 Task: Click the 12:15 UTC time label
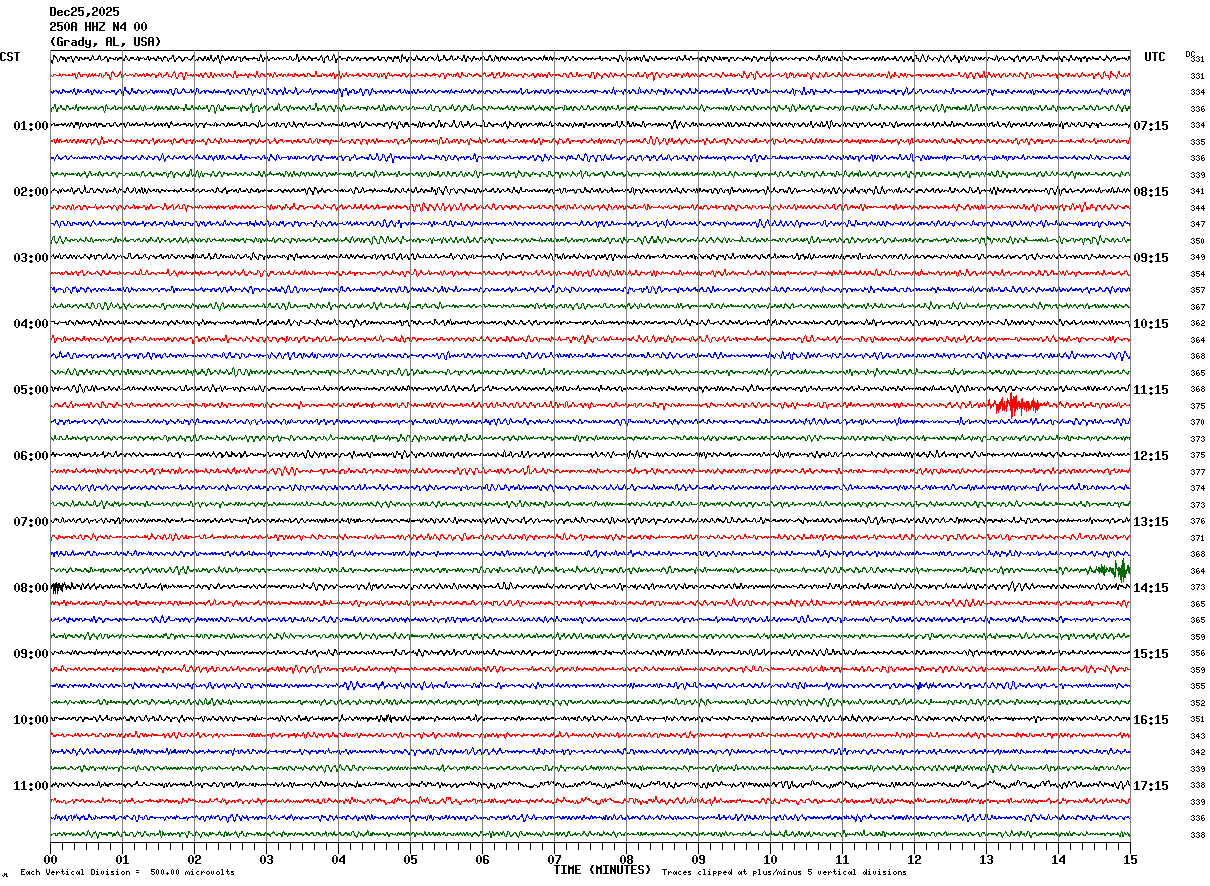tap(1151, 456)
